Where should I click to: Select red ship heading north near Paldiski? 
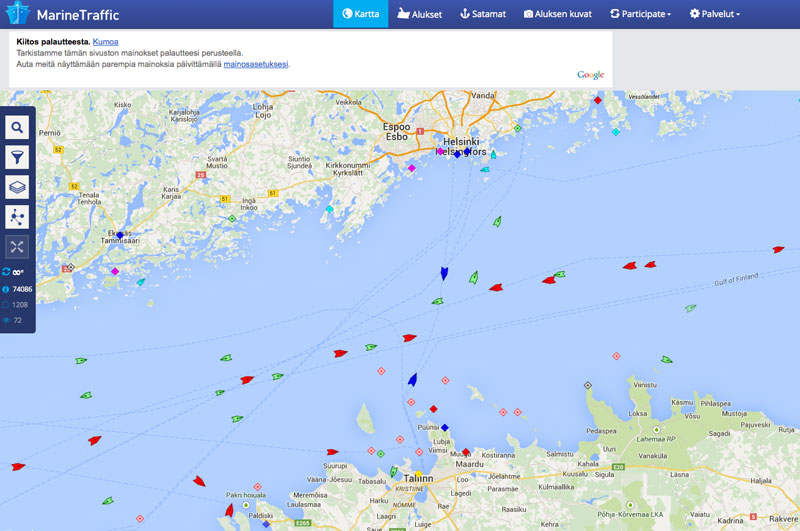[230, 510]
